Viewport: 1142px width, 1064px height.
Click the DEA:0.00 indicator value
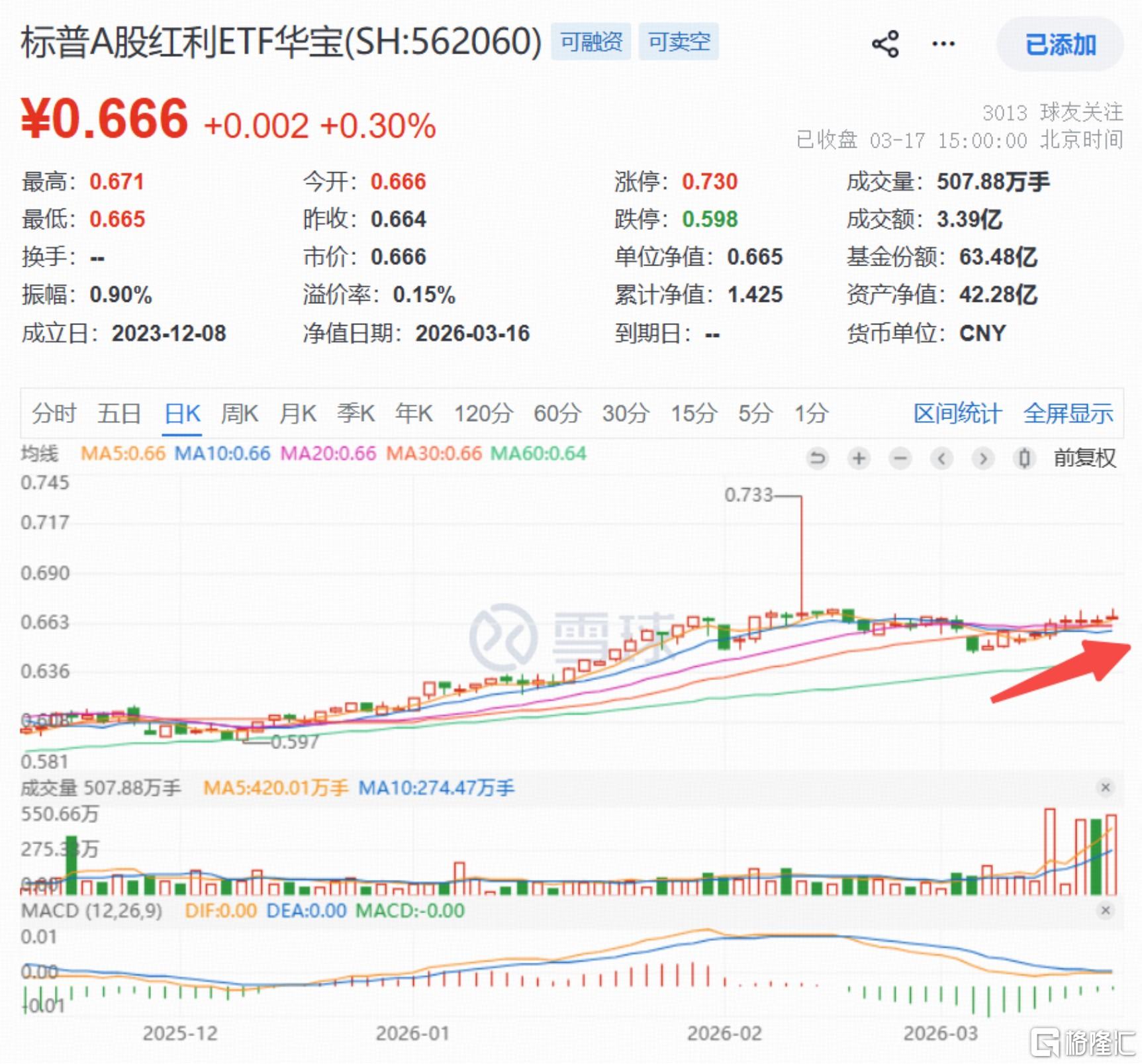click(x=307, y=911)
